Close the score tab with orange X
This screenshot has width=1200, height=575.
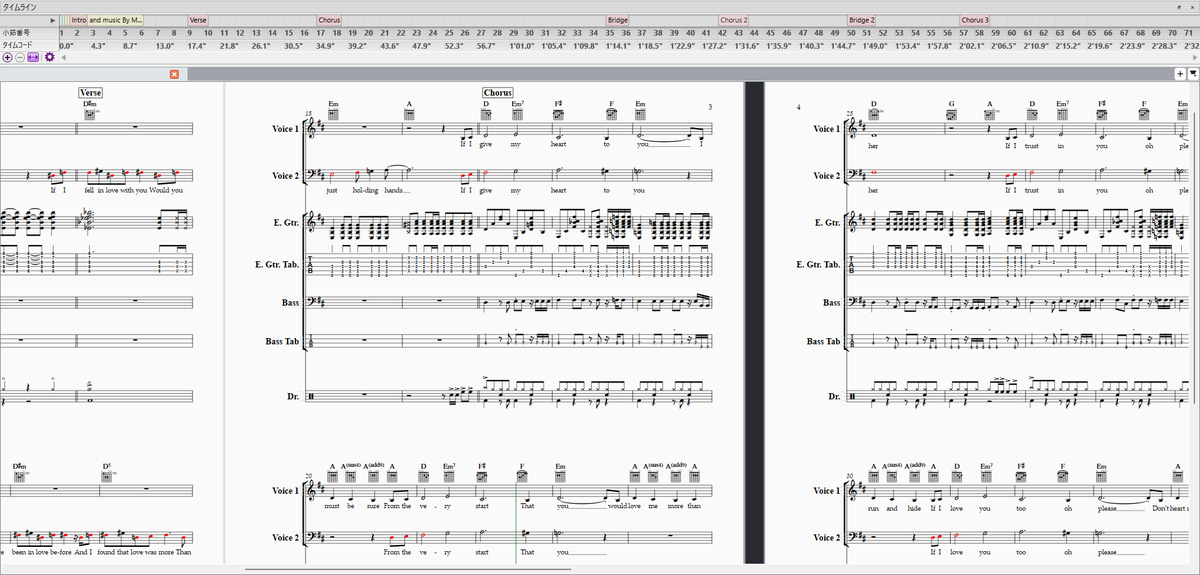[x=174, y=74]
